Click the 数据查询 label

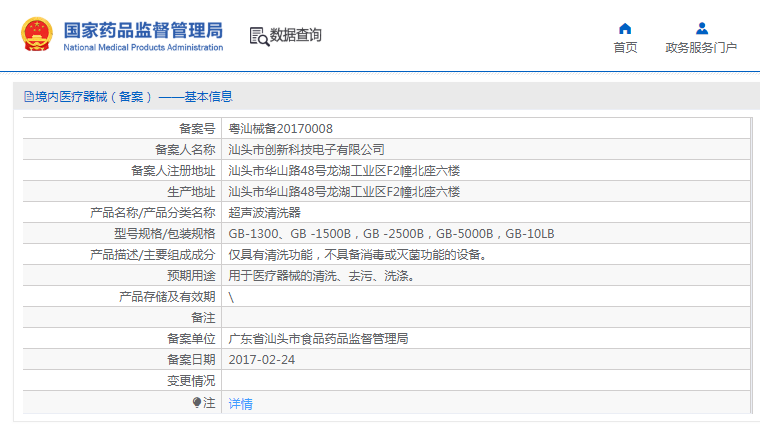pyautogui.click(x=296, y=35)
